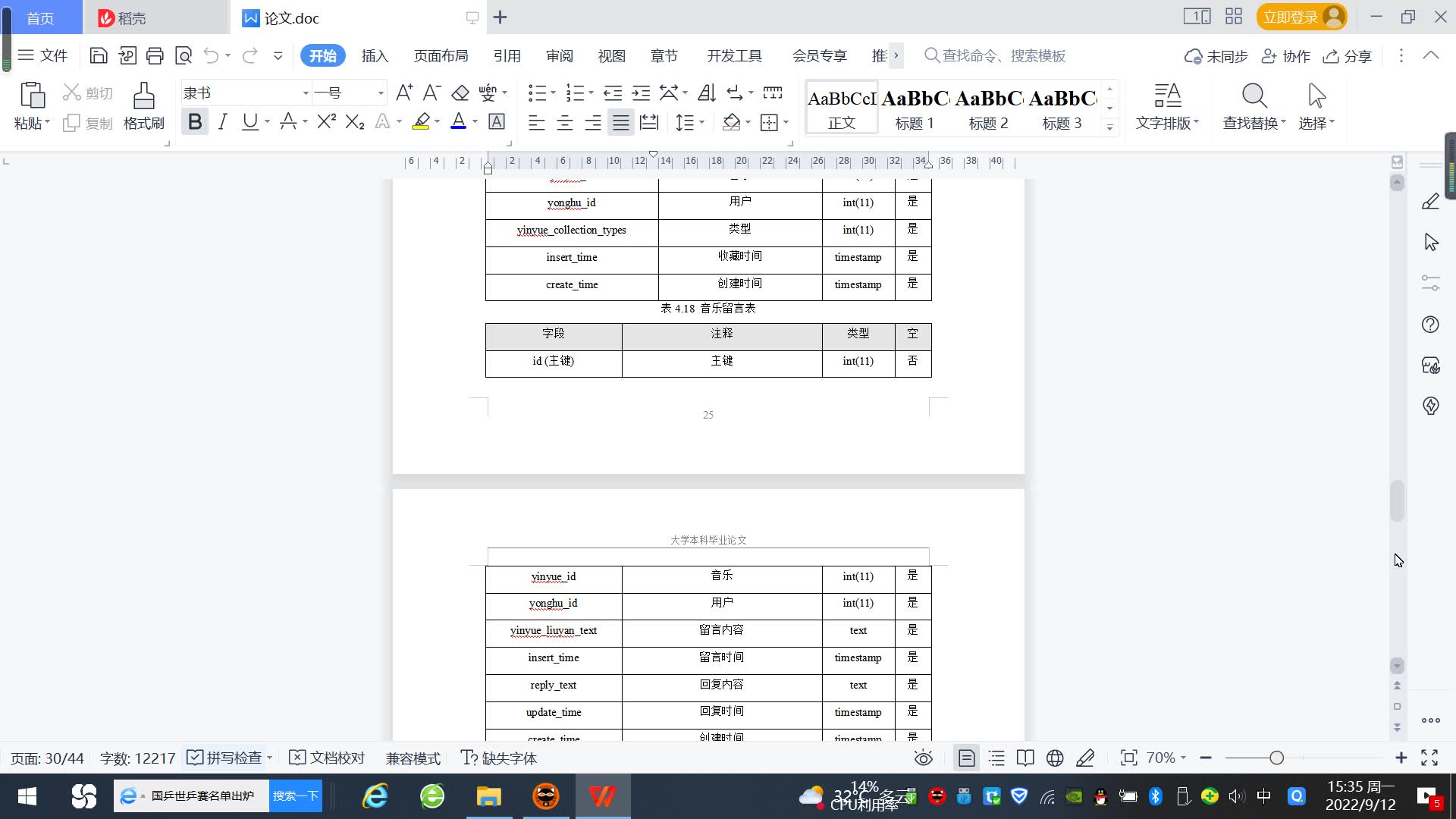
Task: Click the 协作 collaborate button
Action: [x=1285, y=56]
